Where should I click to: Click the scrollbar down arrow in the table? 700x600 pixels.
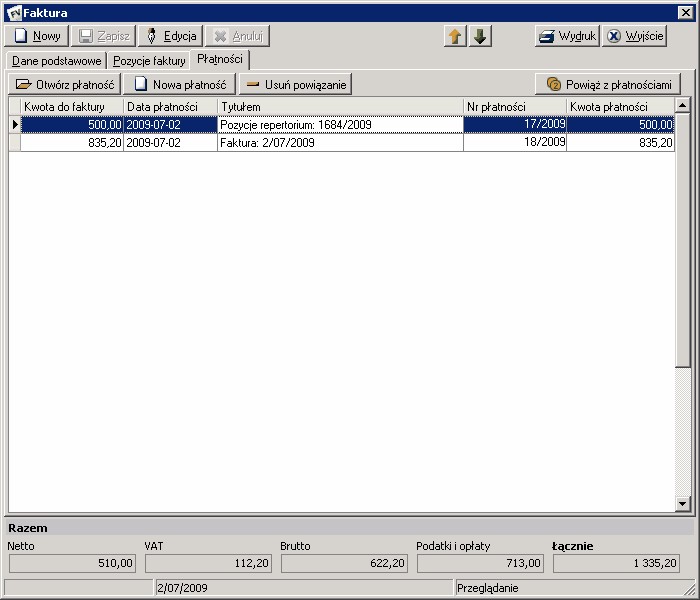coord(683,504)
